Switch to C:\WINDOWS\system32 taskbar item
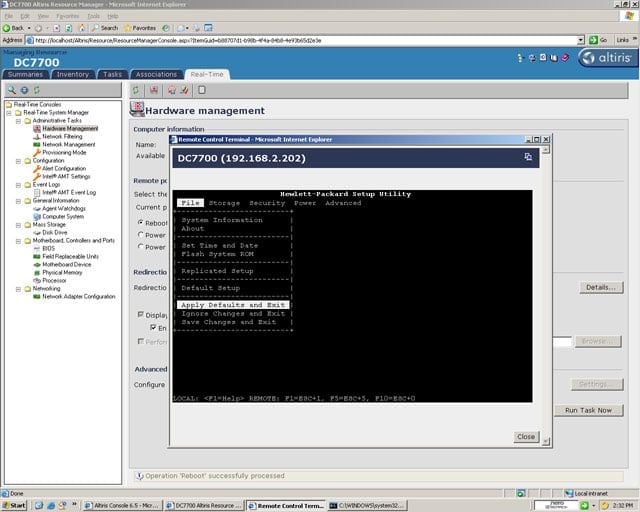The width and height of the screenshot is (640, 512). pyautogui.click(x=367, y=505)
